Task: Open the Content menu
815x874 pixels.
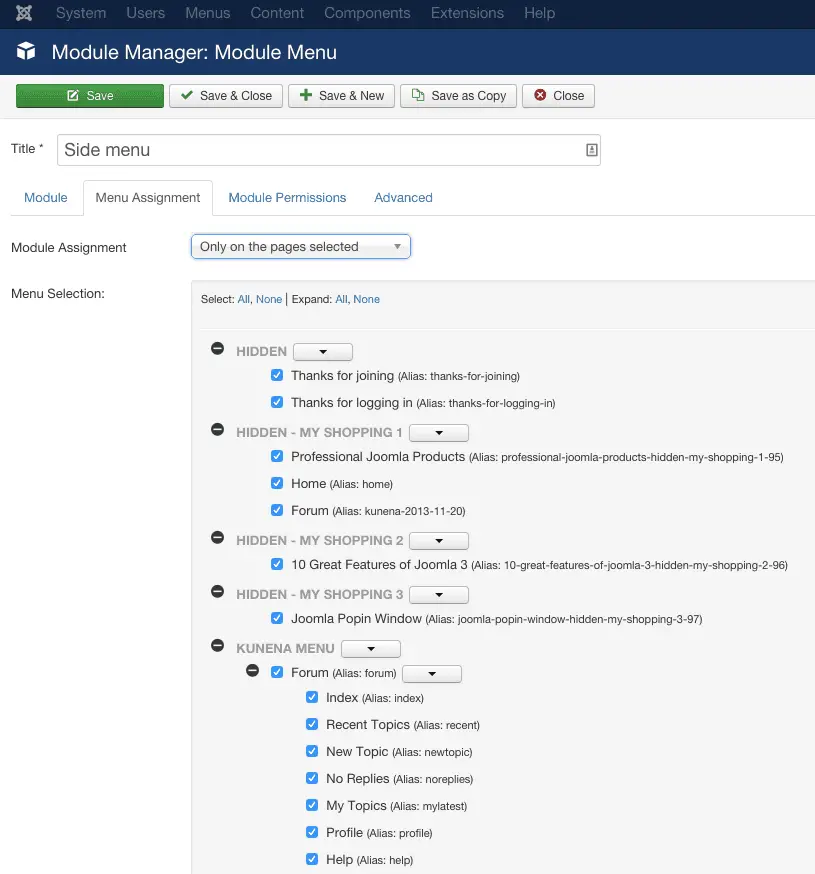Action: 277,13
